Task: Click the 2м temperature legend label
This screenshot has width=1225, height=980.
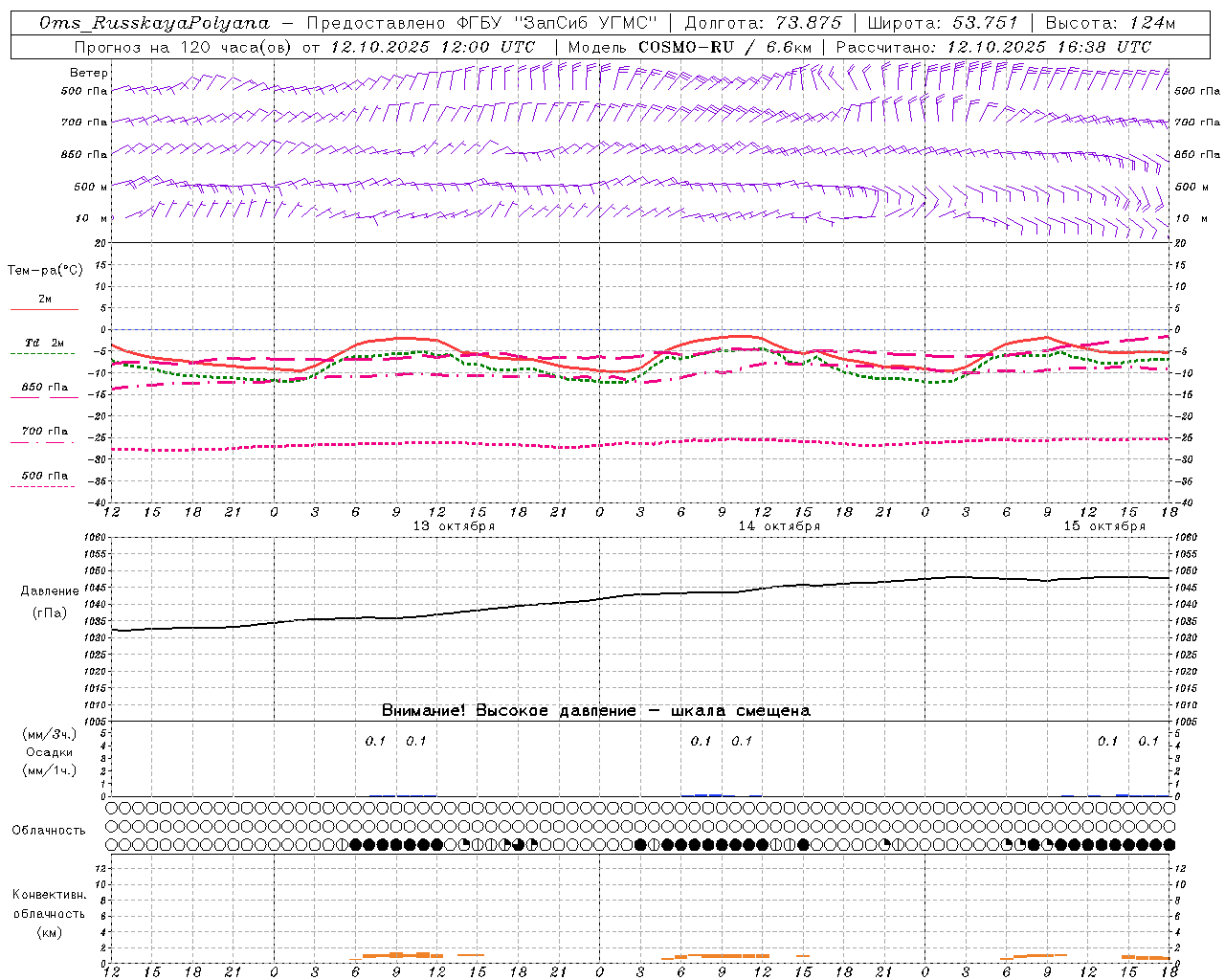Action: tap(45, 299)
